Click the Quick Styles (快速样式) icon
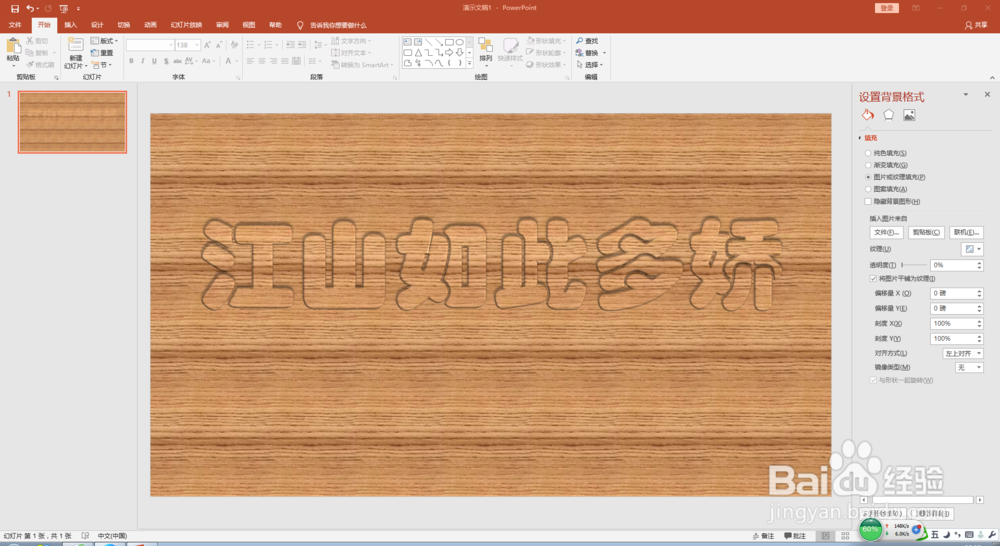Screen dimensions: 1000x546 point(510,45)
